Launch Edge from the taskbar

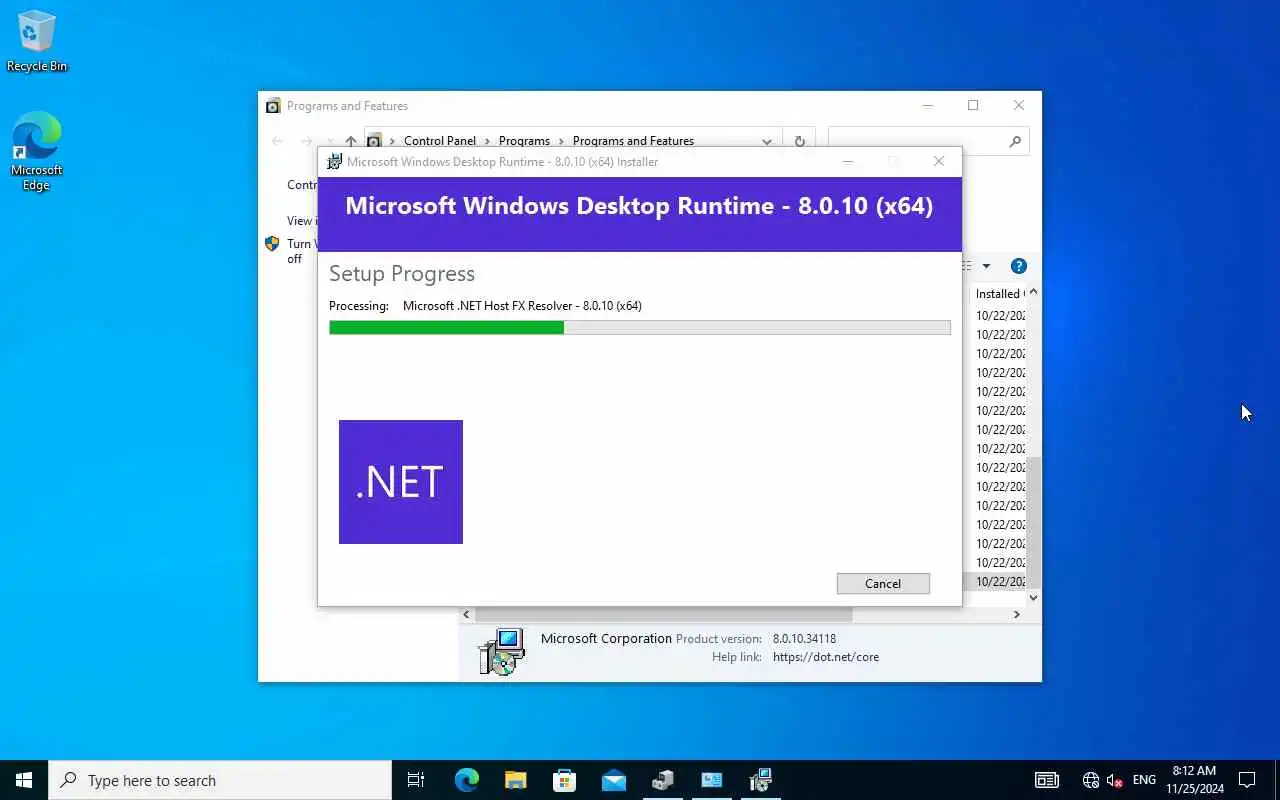click(467, 780)
